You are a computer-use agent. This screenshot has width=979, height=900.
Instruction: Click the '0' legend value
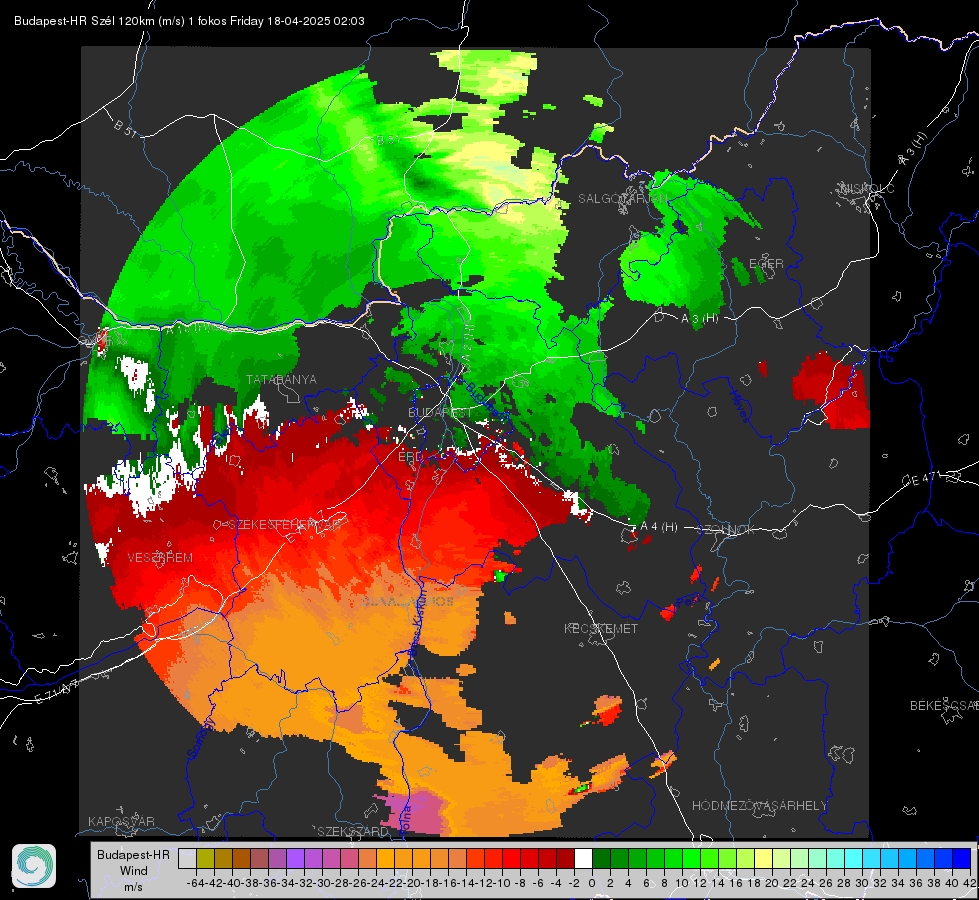coord(592,883)
